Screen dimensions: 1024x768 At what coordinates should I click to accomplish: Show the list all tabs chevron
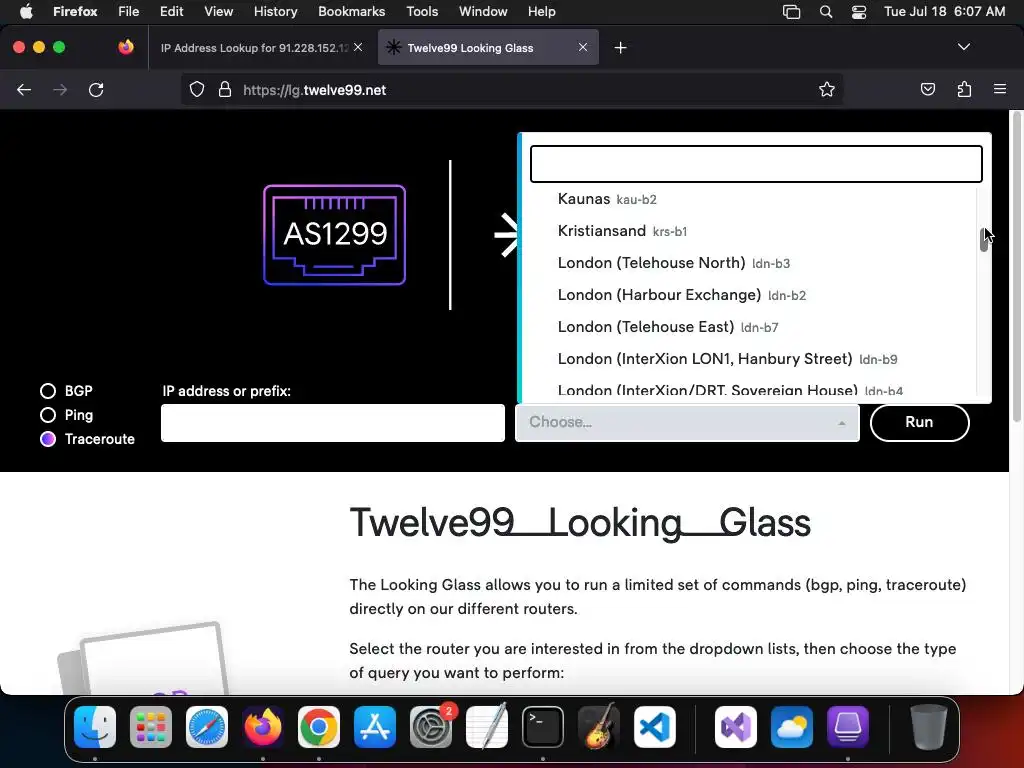(x=964, y=47)
